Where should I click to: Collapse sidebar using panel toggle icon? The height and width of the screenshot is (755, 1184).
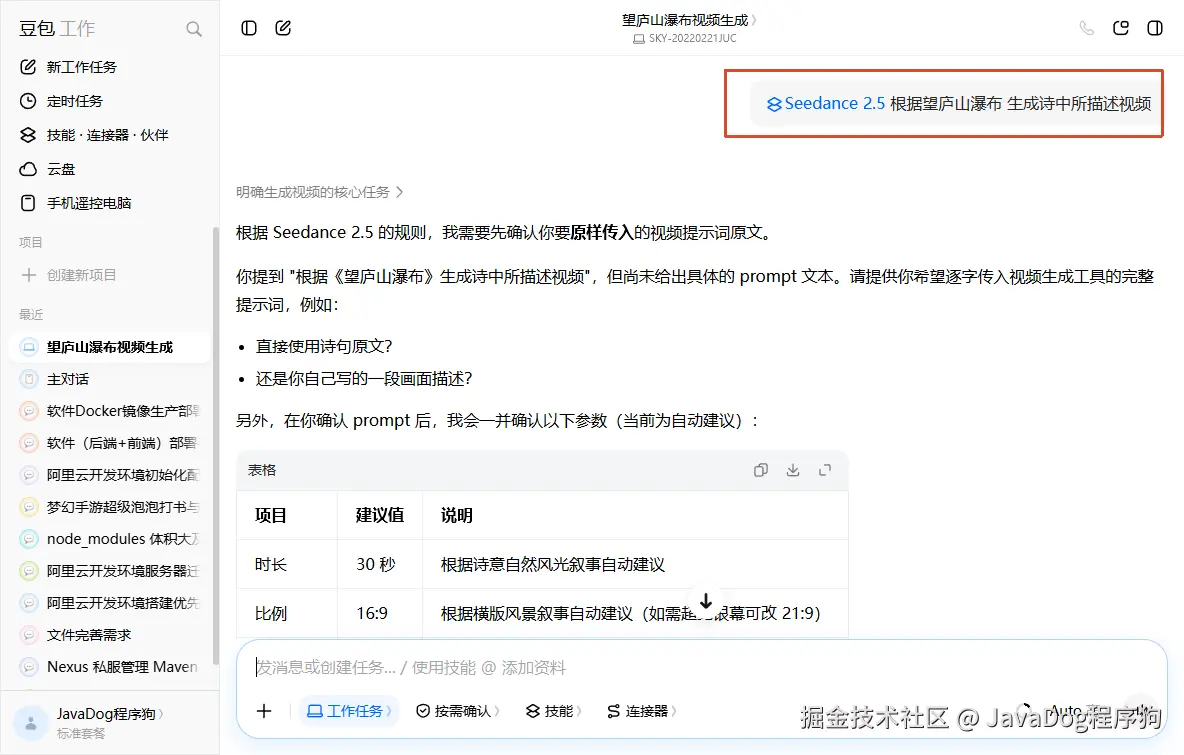click(x=249, y=28)
